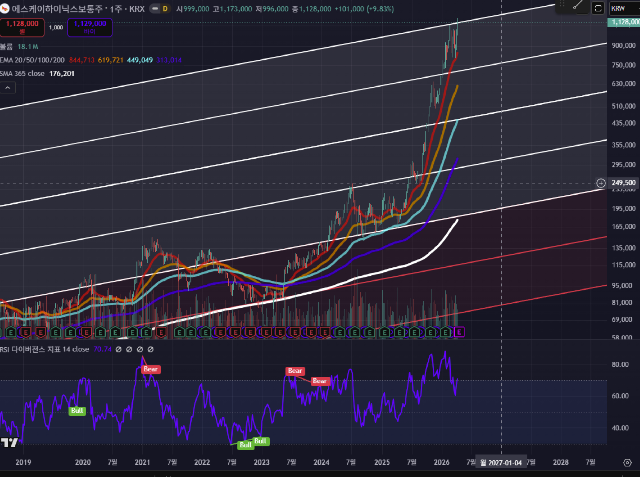Select the trend line drawing tool icon
The image size is (640, 477).
click(x=578, y=6)
